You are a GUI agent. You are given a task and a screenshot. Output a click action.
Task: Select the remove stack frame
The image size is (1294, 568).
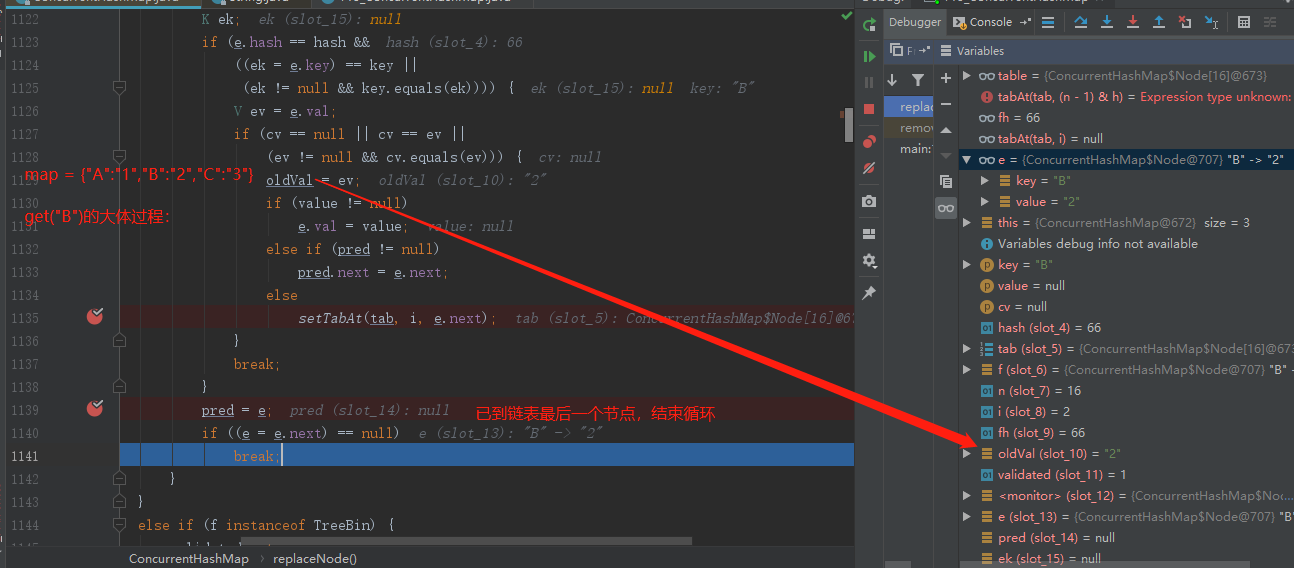[908, 128]
